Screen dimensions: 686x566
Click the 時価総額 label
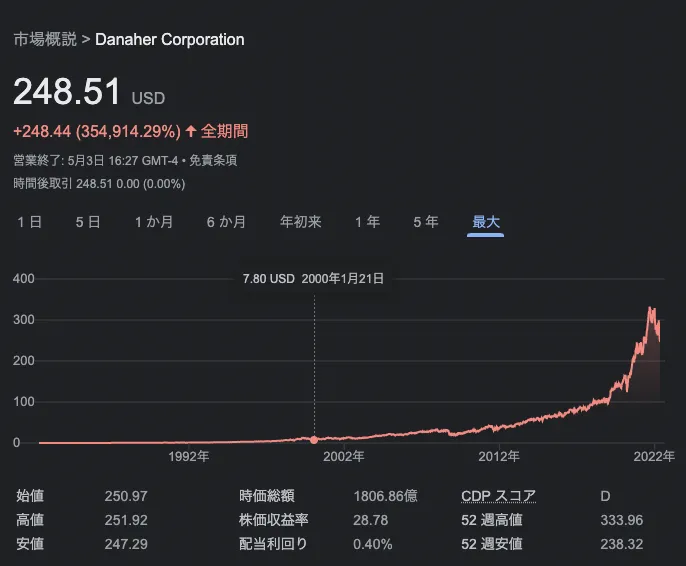click(x=266, y=496)
